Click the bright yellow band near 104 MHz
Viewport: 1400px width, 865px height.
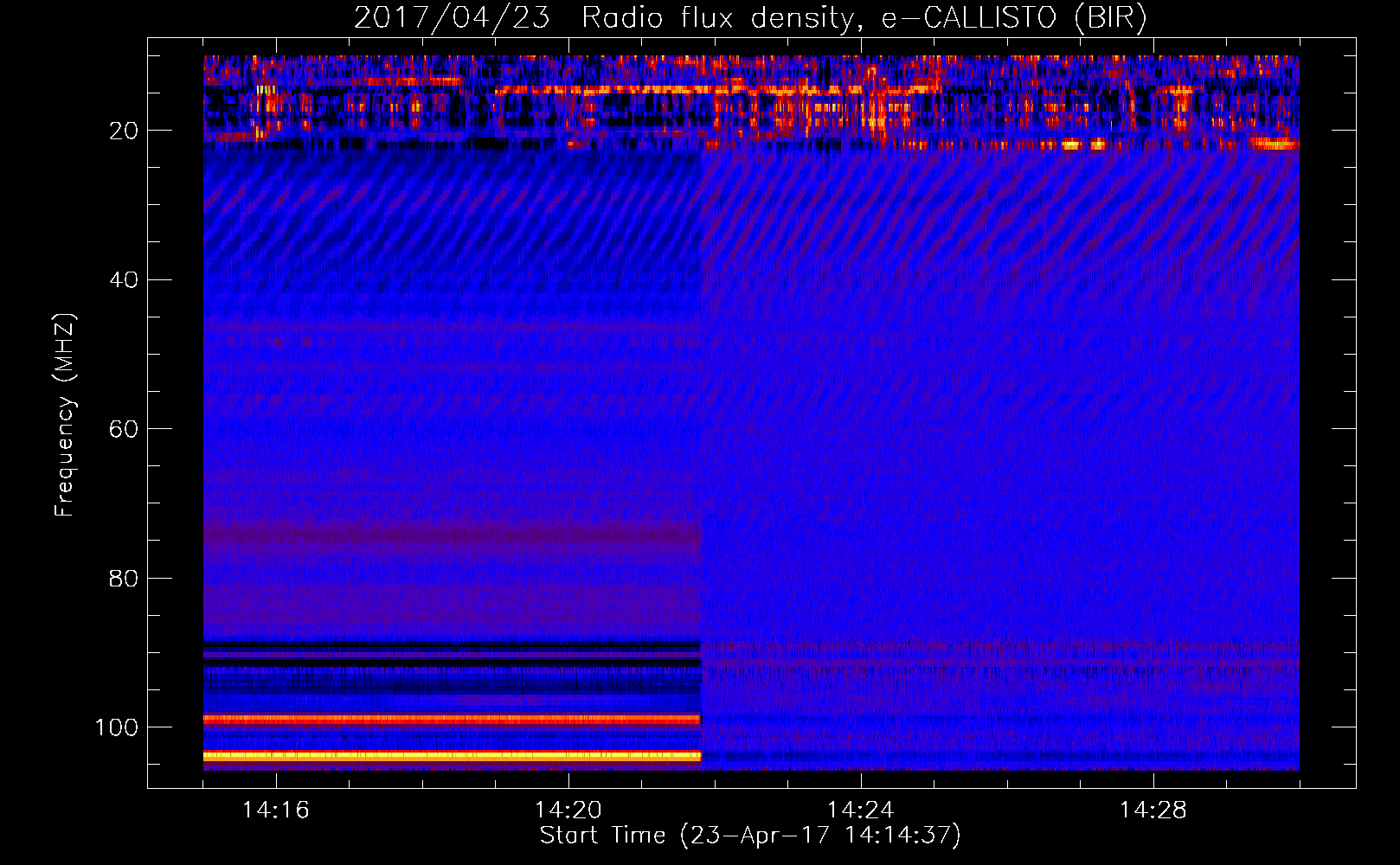point(452,756)
